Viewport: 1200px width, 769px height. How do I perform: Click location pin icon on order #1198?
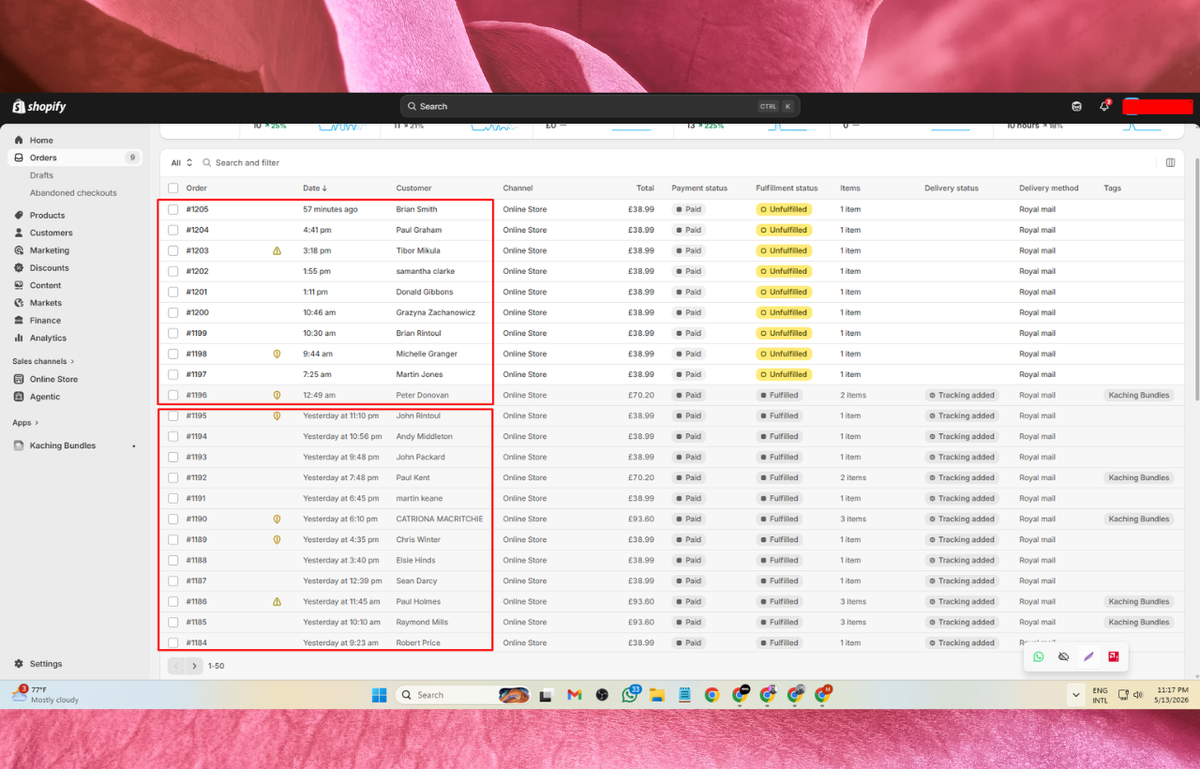[277, 354]
